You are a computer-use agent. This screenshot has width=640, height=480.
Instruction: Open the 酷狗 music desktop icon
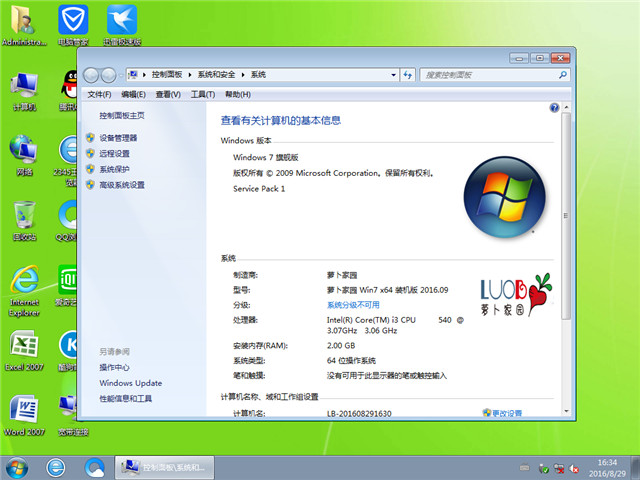point(68,351)
